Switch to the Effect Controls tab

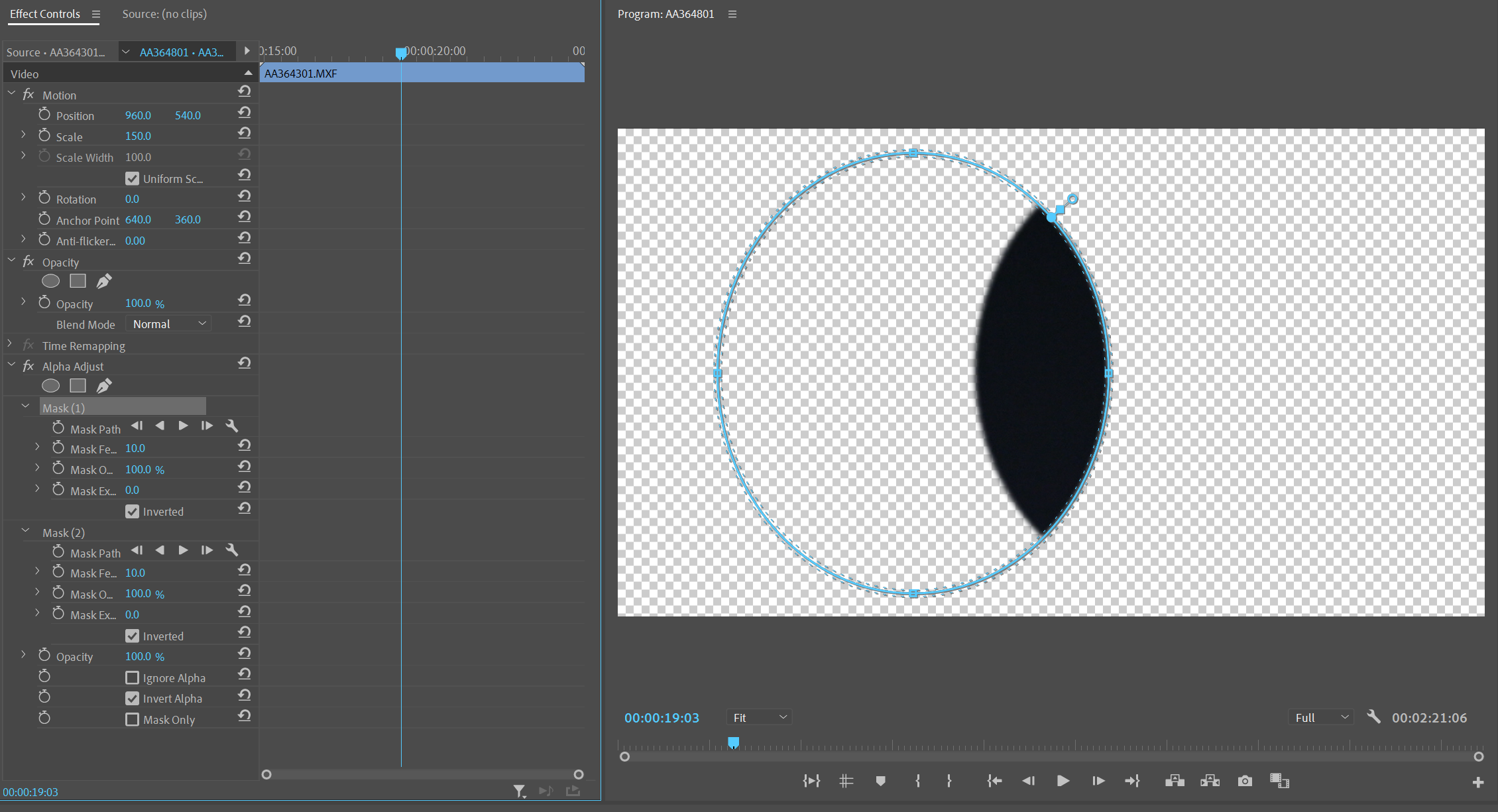point(44,13)
